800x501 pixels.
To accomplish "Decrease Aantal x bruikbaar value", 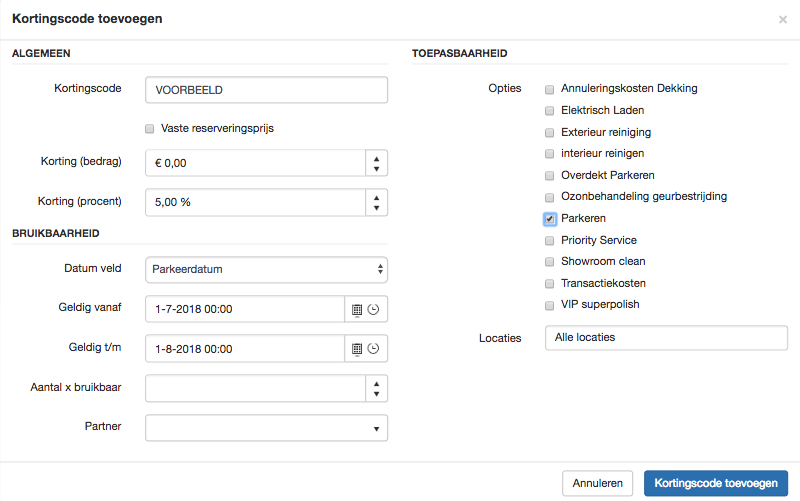I will pyautogui.click(x=377, y=394).
